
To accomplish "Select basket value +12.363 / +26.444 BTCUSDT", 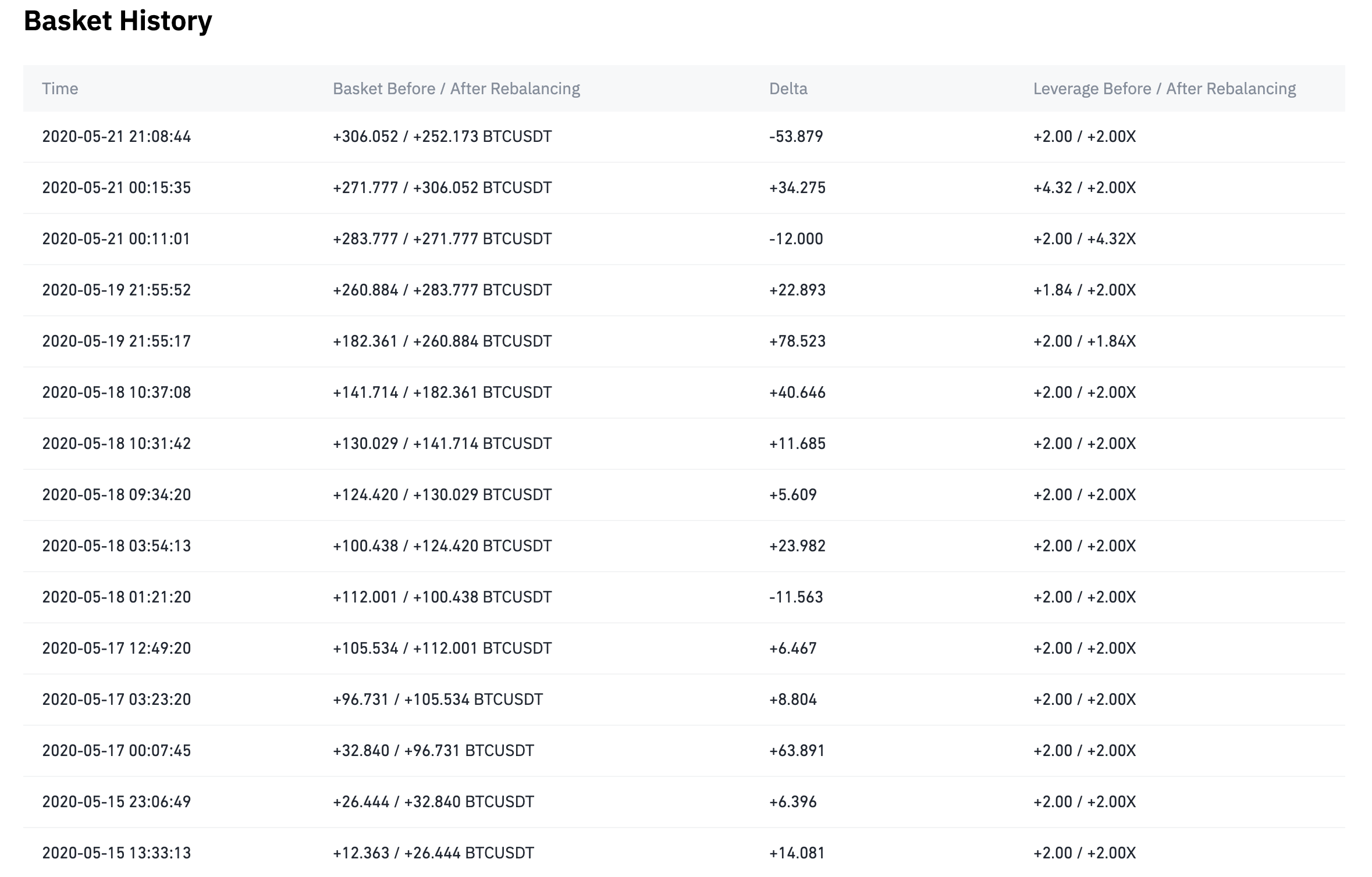I will click(x=433, y=853).
